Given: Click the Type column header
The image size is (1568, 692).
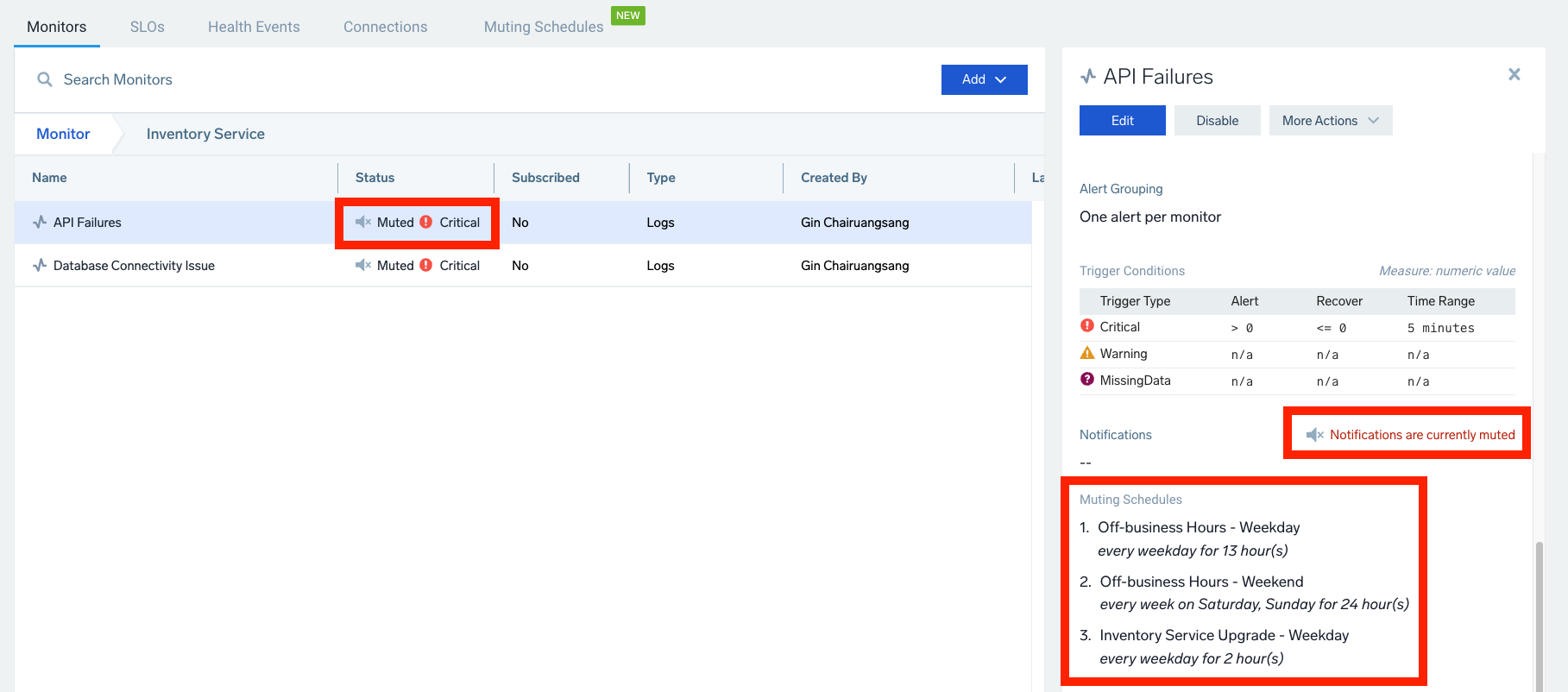Looking at the screenshot, I should (661, 178).
